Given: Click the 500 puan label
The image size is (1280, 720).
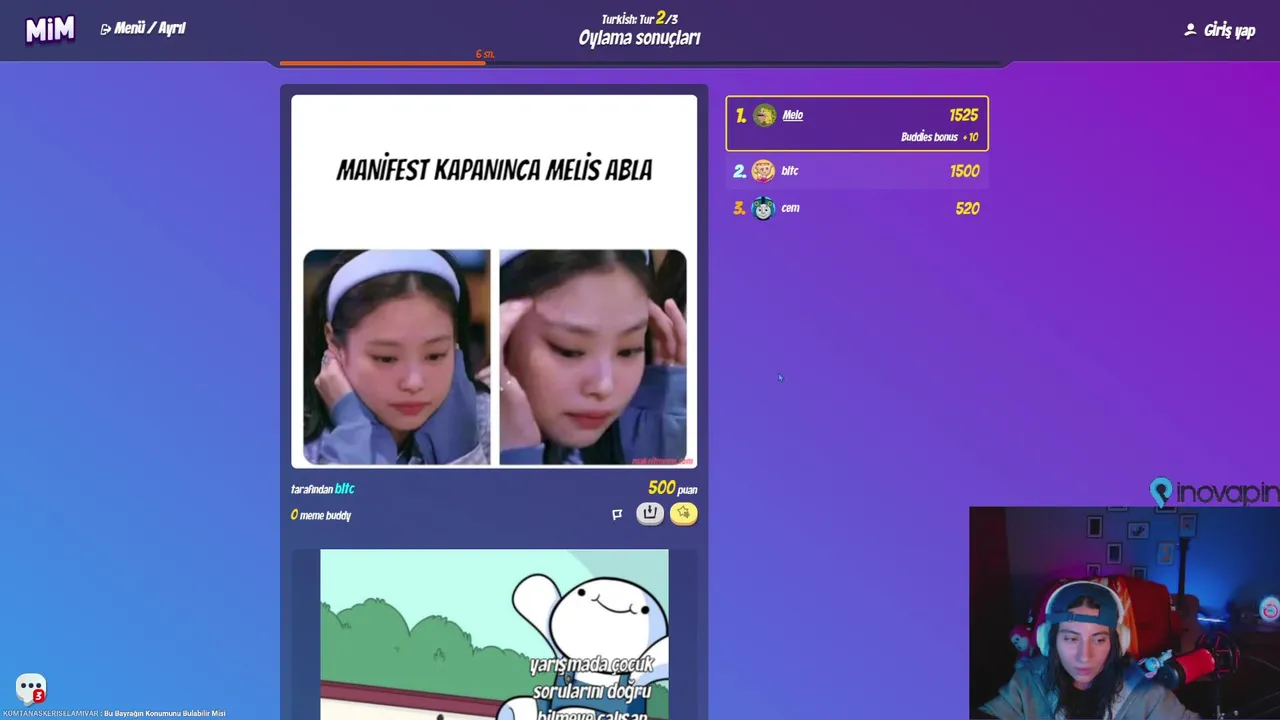Looking at the screenshot, I should (x=672, y=488).
